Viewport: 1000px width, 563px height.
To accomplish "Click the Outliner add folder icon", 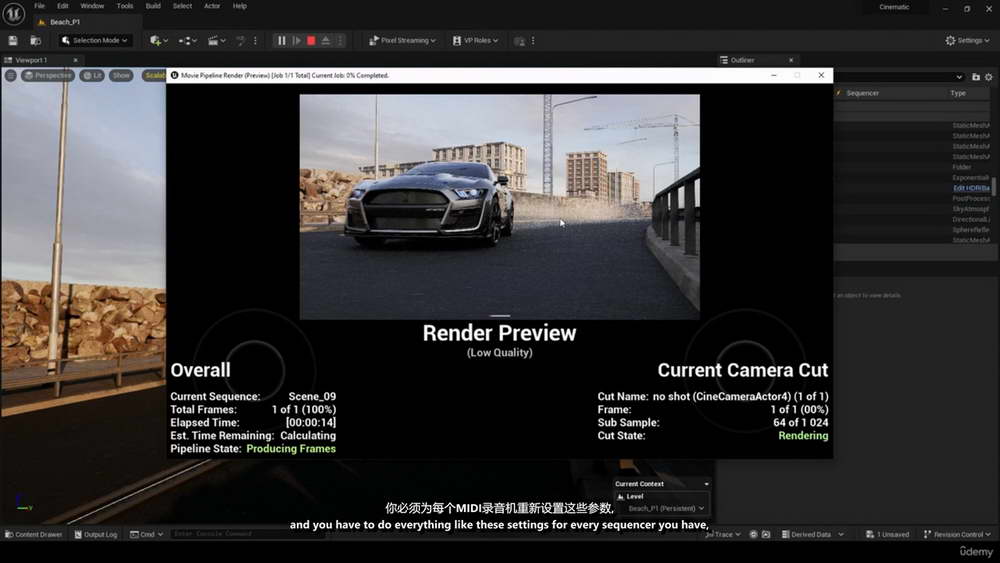I will 976,77.
